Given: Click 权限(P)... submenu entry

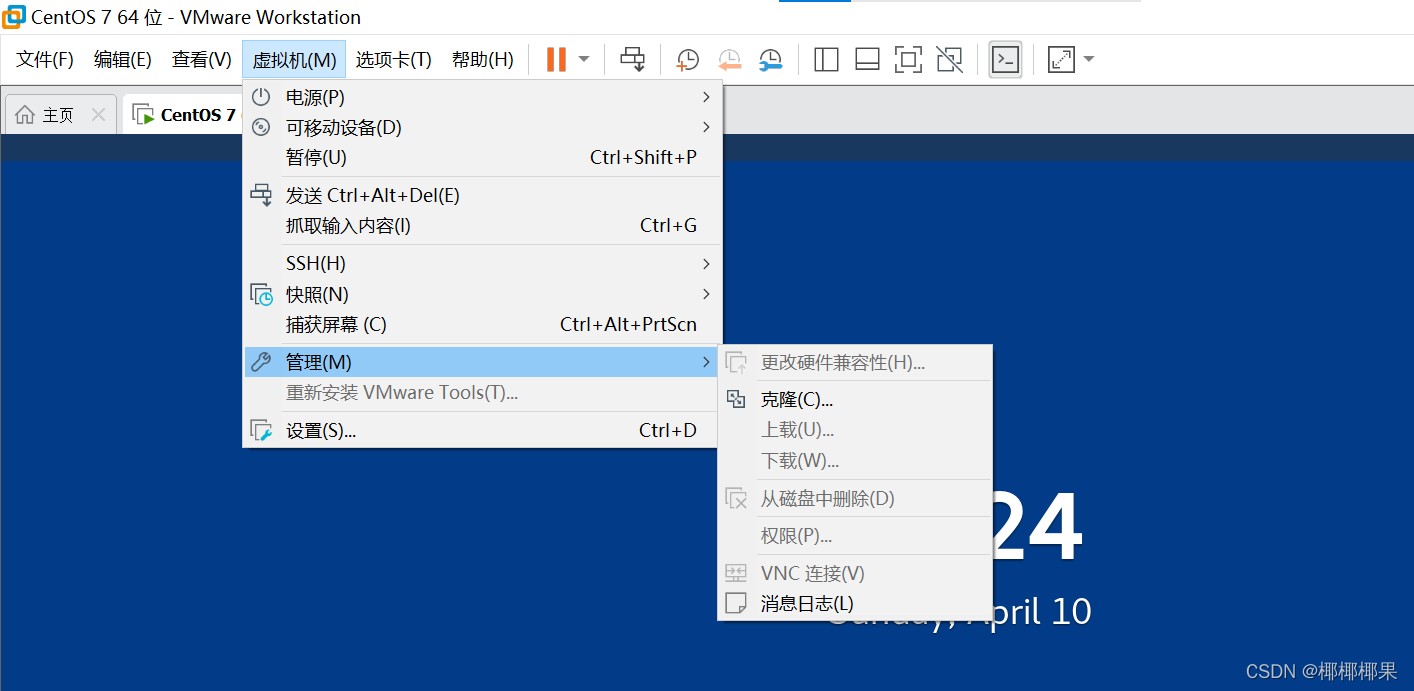Looking at the screenshot, I should coord(855,536).
